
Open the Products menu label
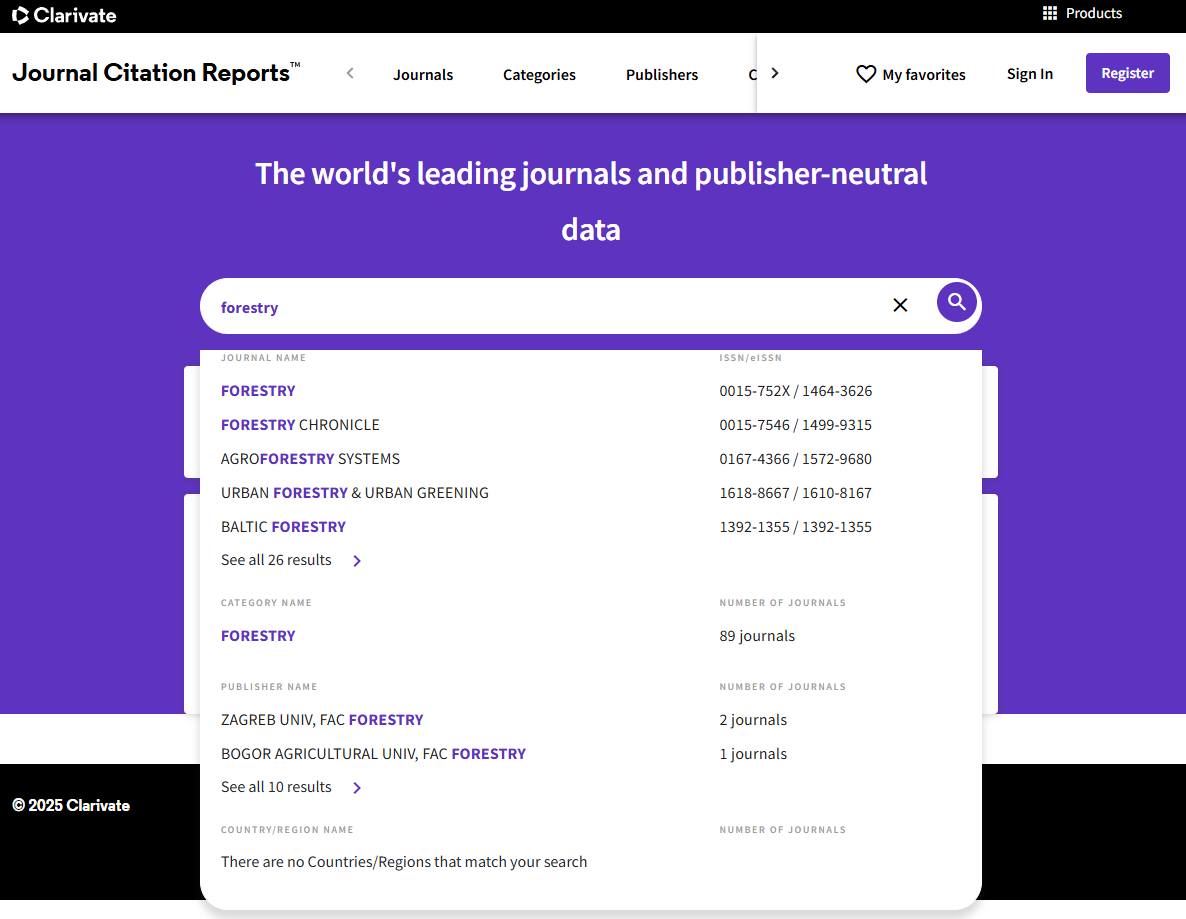(x=1094, y=13)
